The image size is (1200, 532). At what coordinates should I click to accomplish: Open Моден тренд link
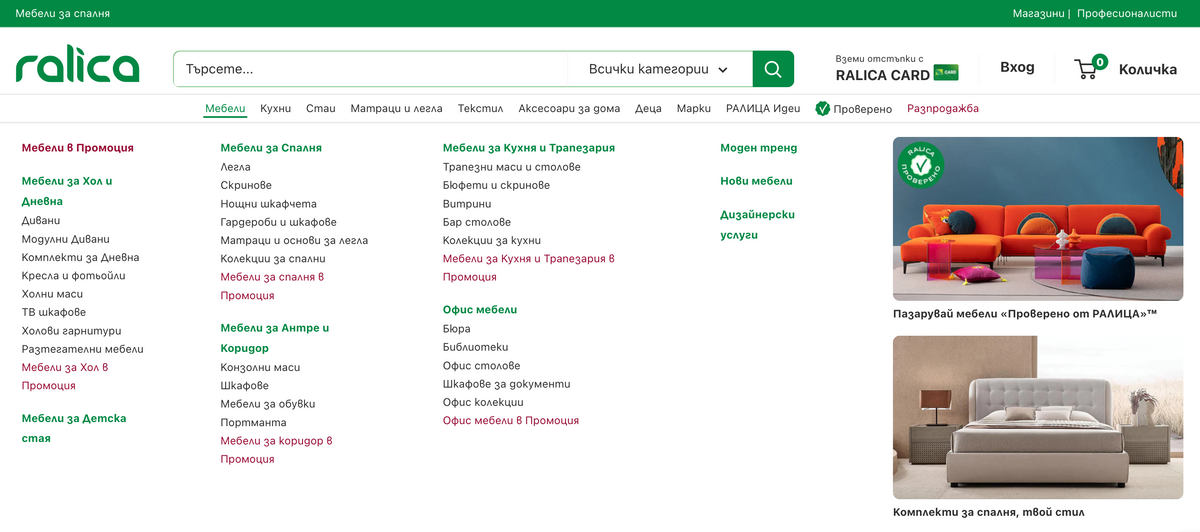point(759,148)
